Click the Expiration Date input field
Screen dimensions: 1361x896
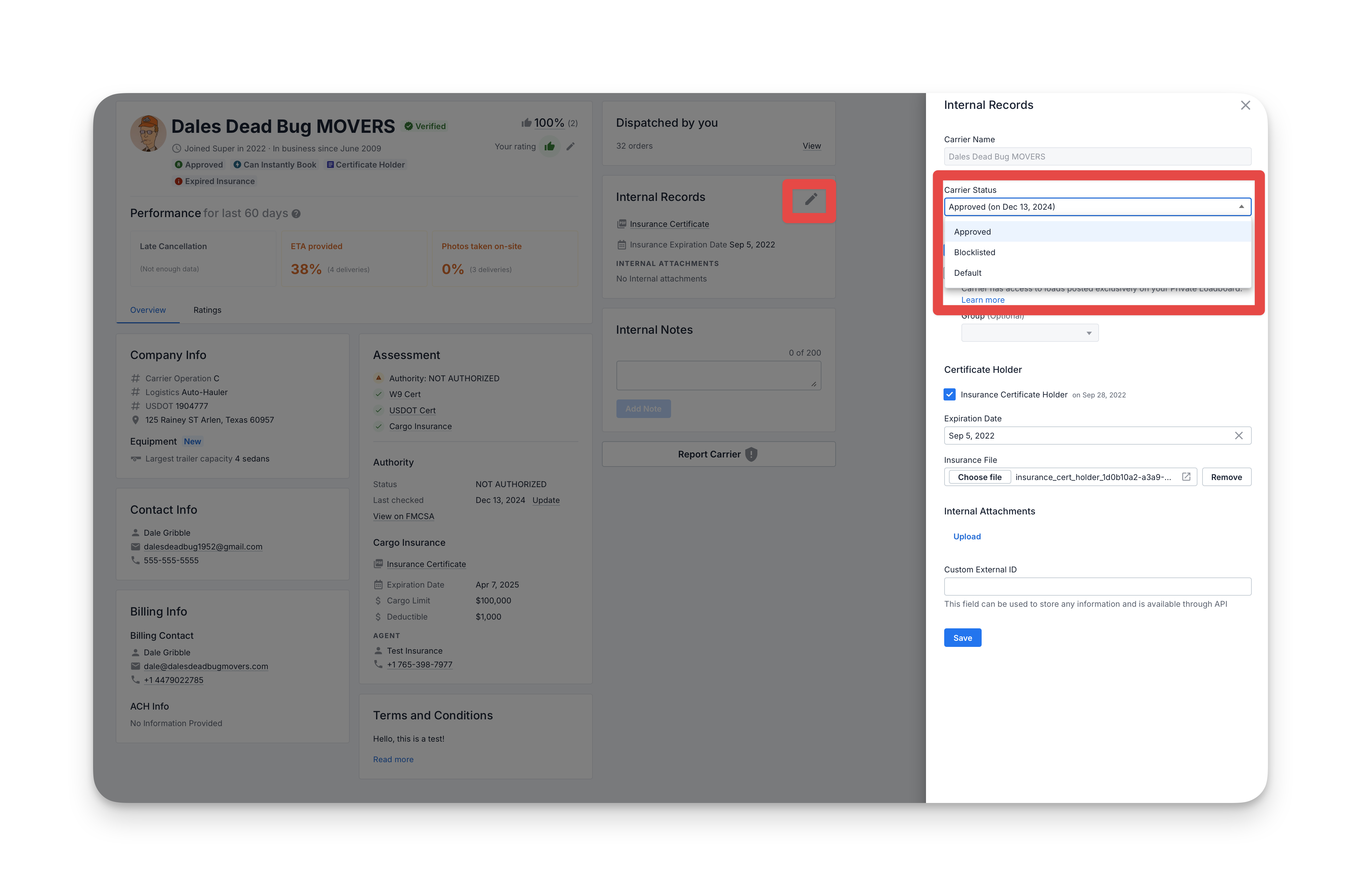(1097, 436)
